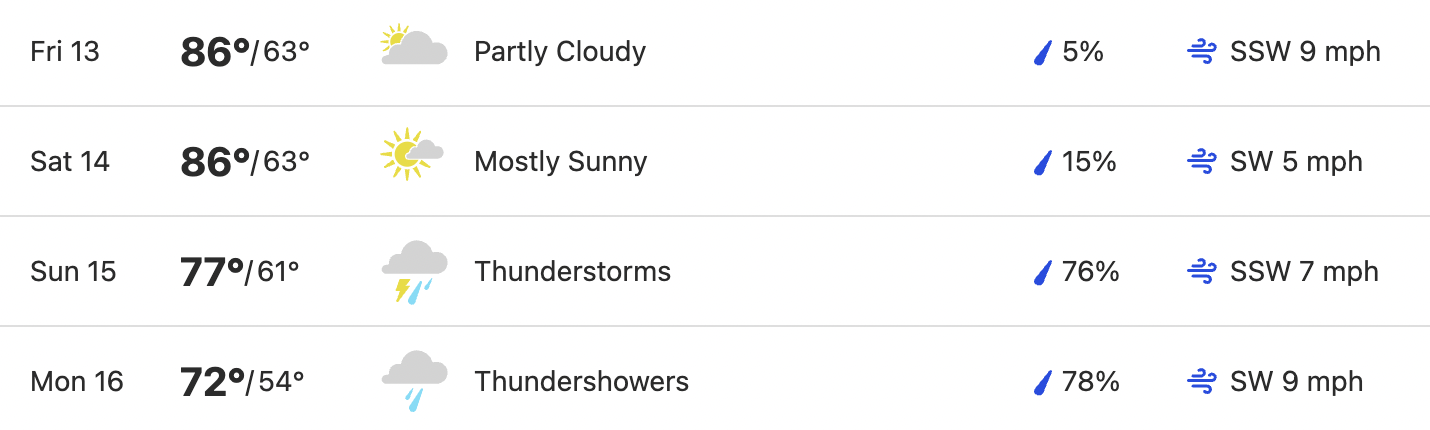Select the Thunderstorms condition text
The image size is (1430, 430).
[x=573, y=272]
